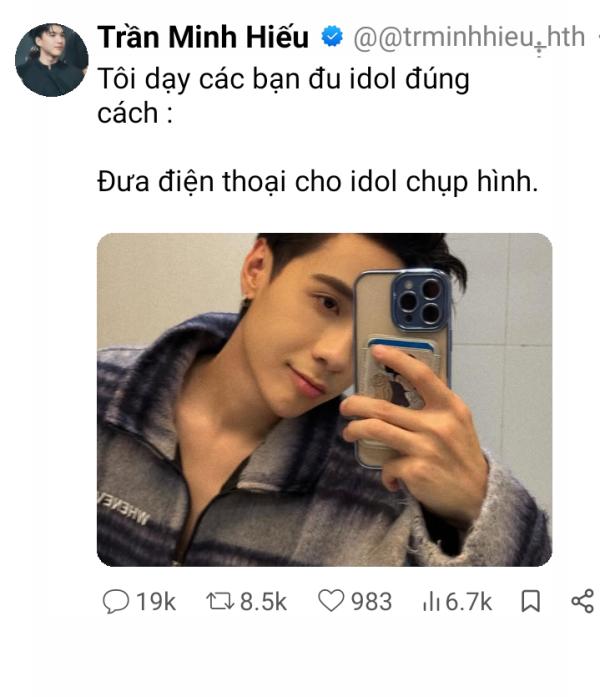This screenshot has width=600, height=697.
Task: Click the text "Tôi dạy các bạn đu idol"
Action: point(247,80)
